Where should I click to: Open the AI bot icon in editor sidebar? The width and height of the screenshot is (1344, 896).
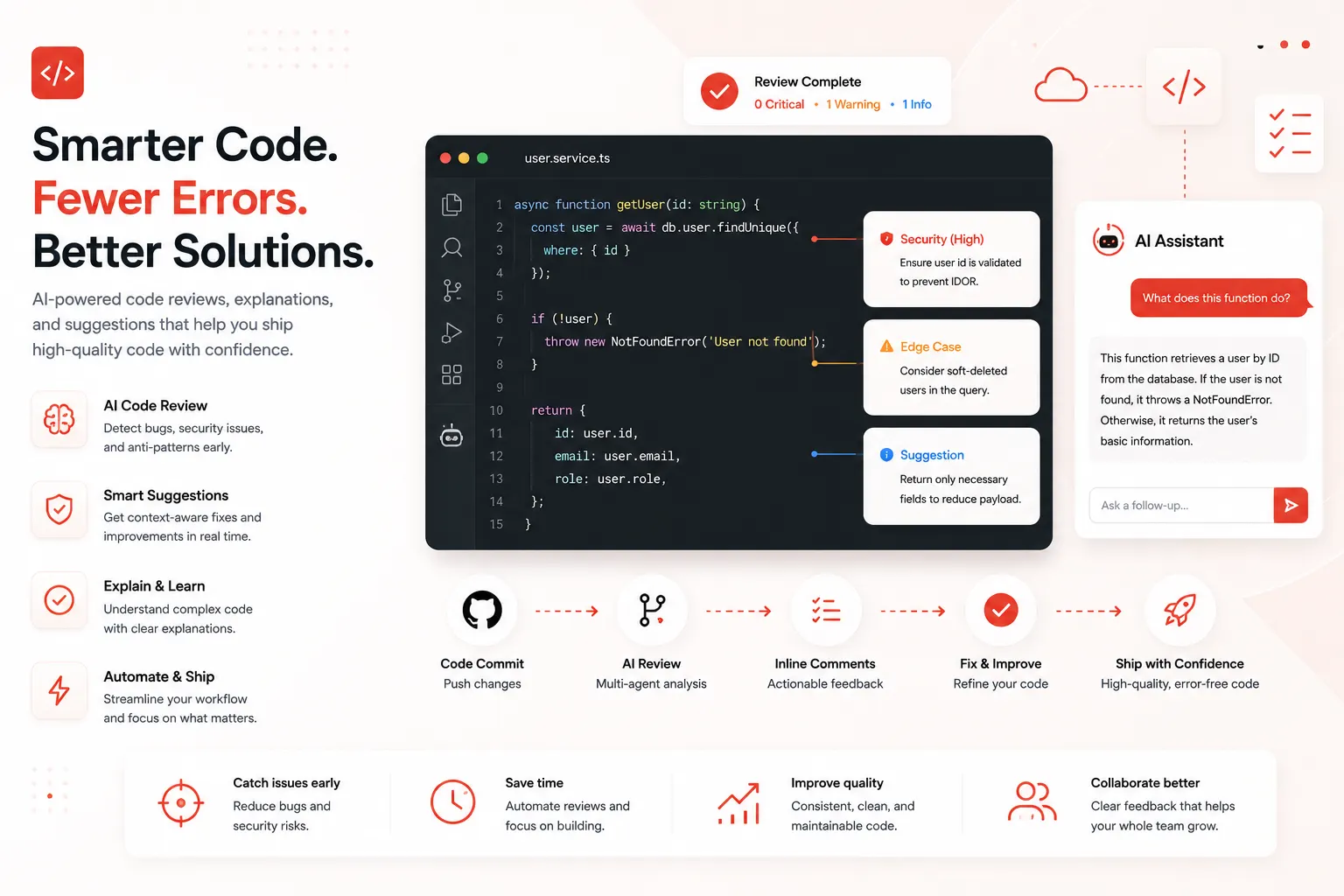(451, 435)
